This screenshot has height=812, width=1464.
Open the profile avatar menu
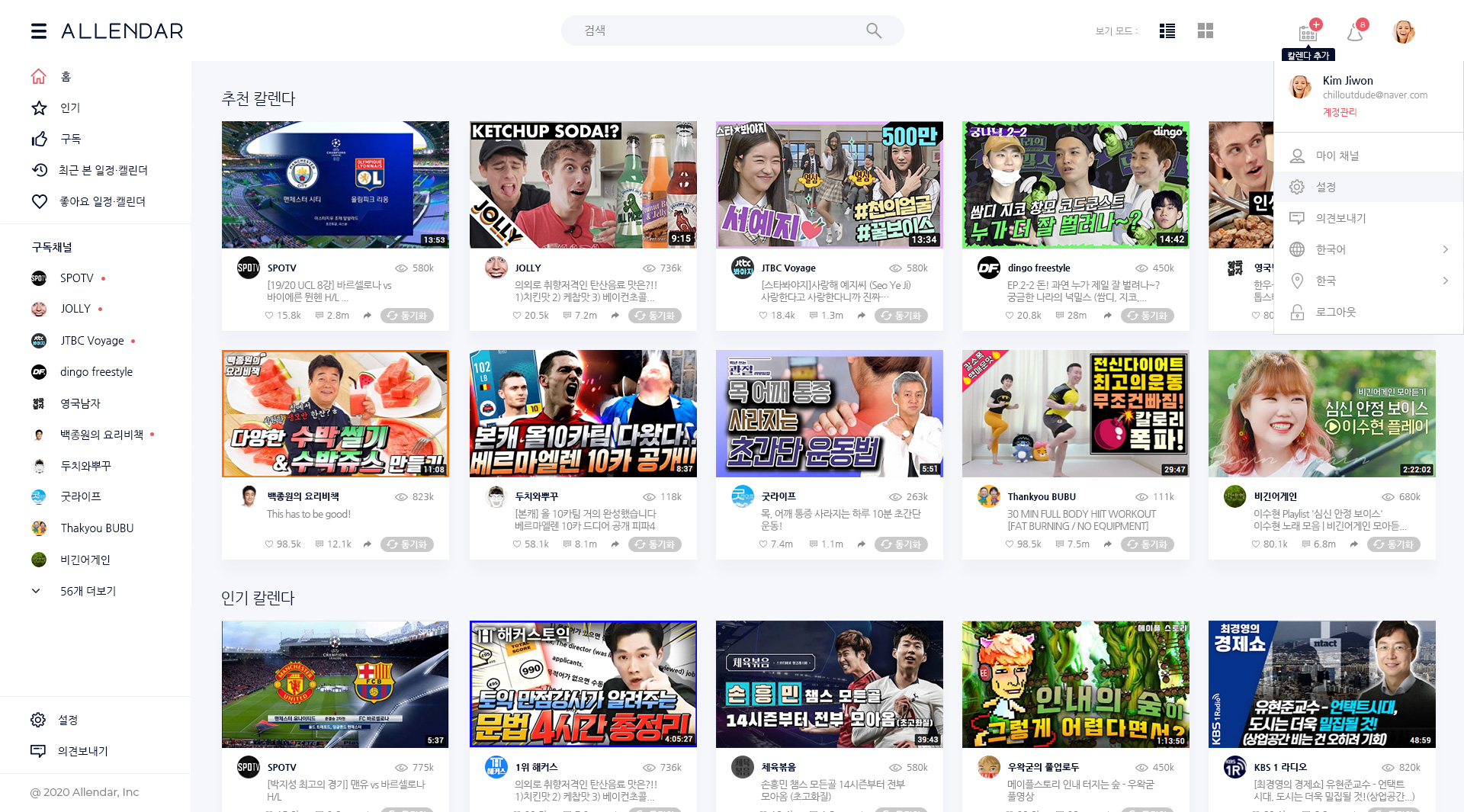click(1404, 31)
